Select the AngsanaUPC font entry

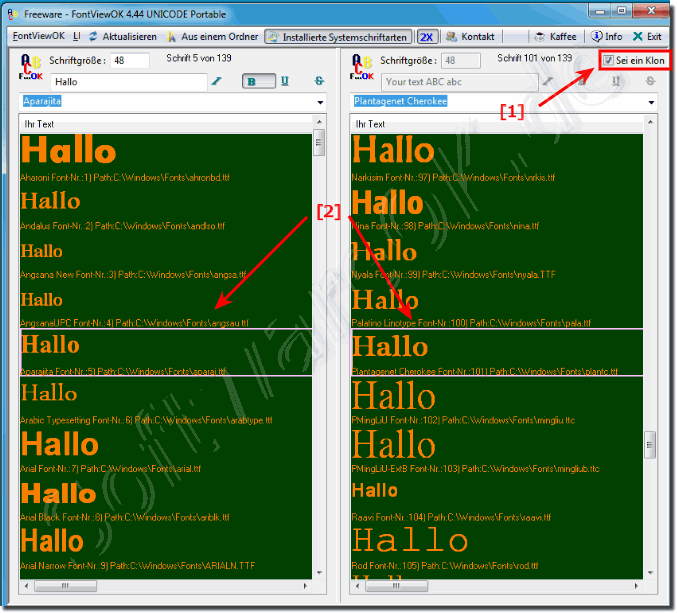point(166,305)
